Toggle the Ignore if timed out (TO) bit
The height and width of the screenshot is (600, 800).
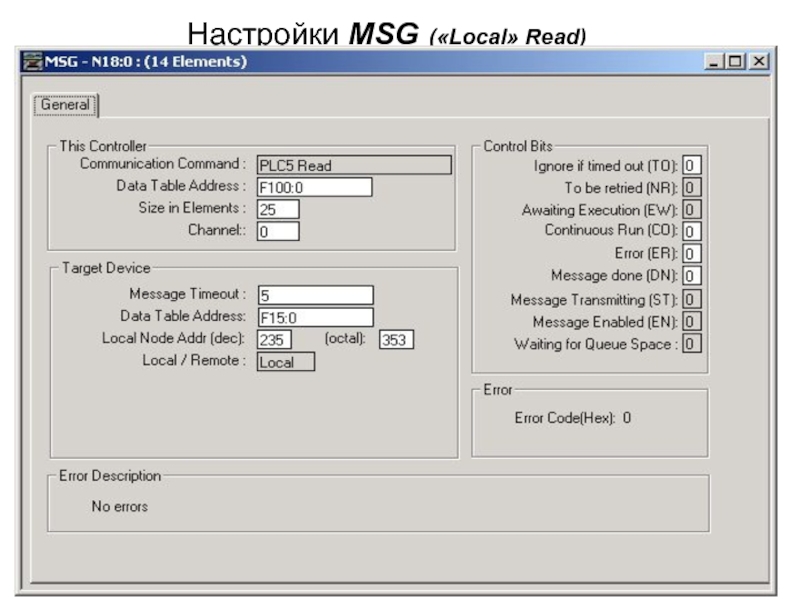pyautogui.click(x=692, y=166)
